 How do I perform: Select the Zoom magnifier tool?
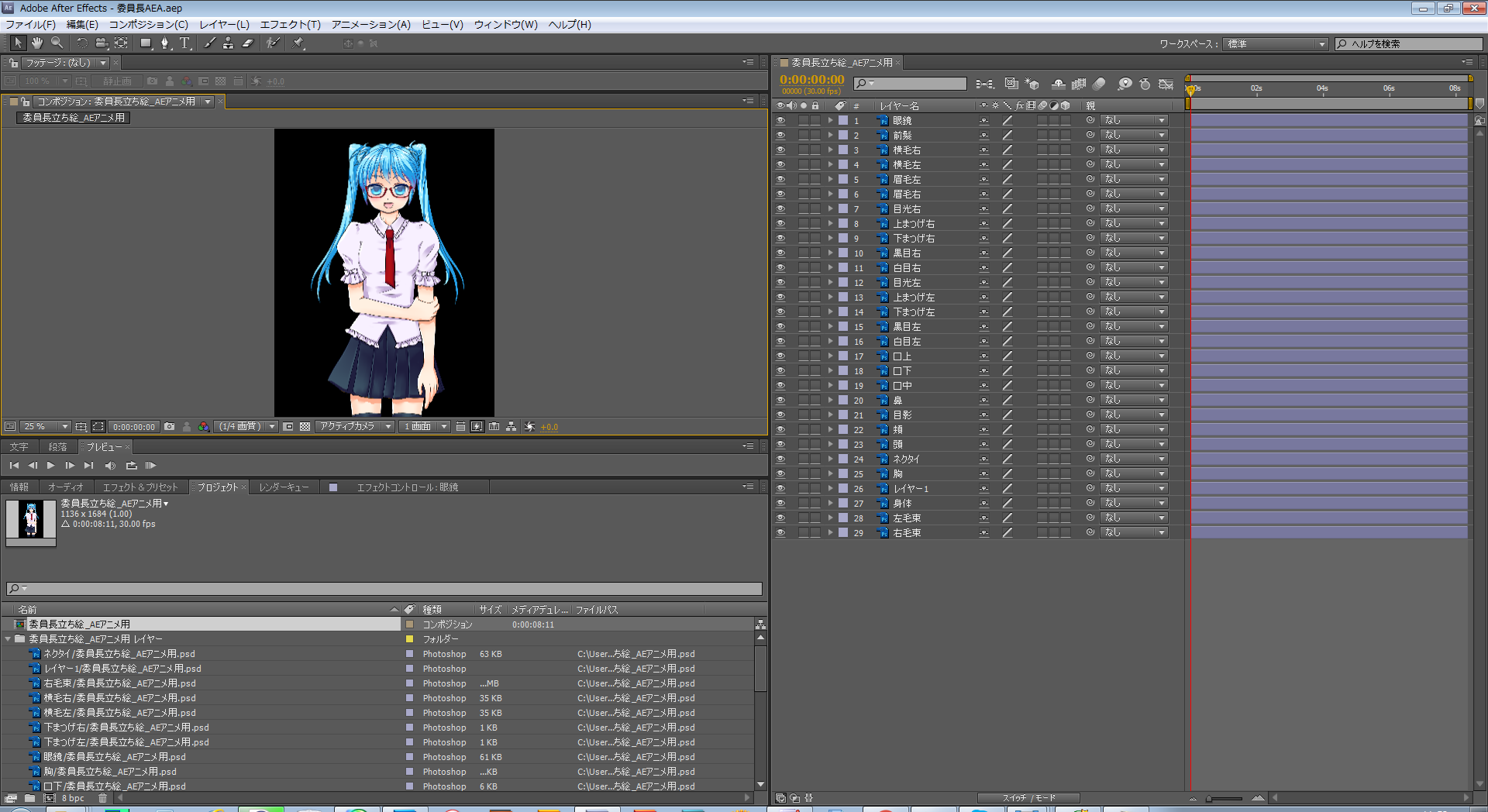pyautogui.click(x=57, y=43)
